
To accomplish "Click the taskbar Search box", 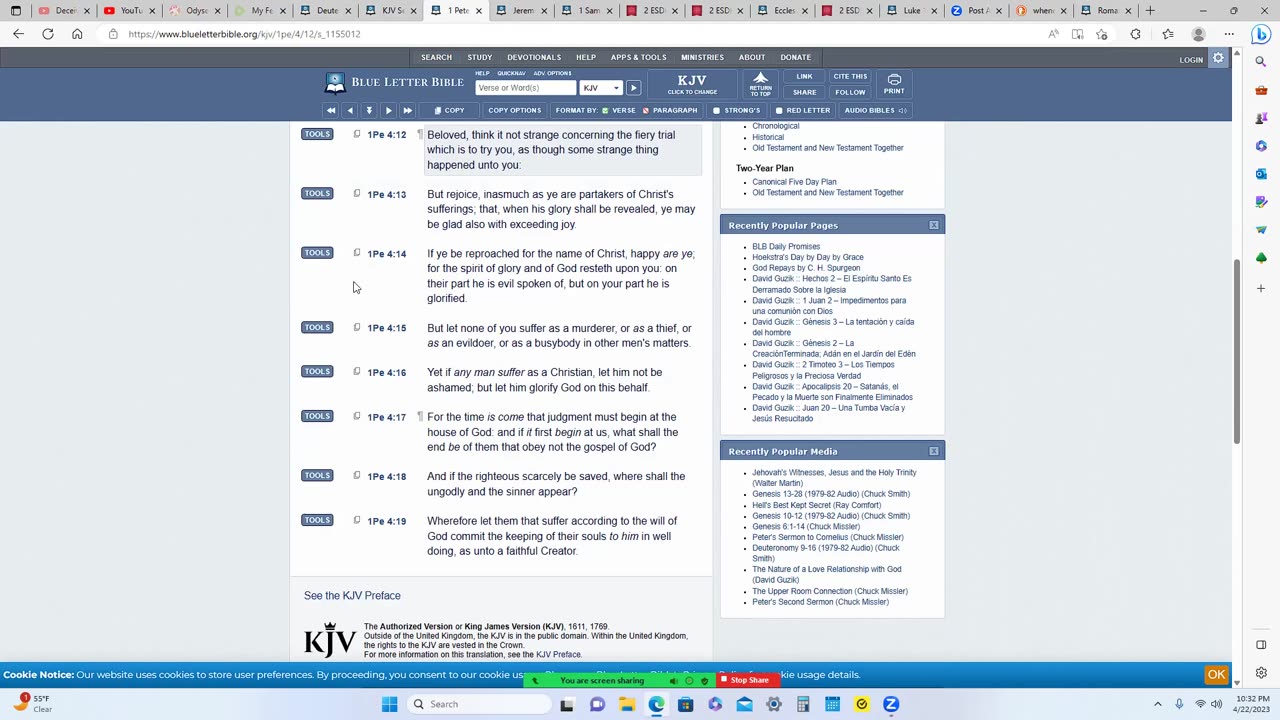I will [x=480, y=704].
